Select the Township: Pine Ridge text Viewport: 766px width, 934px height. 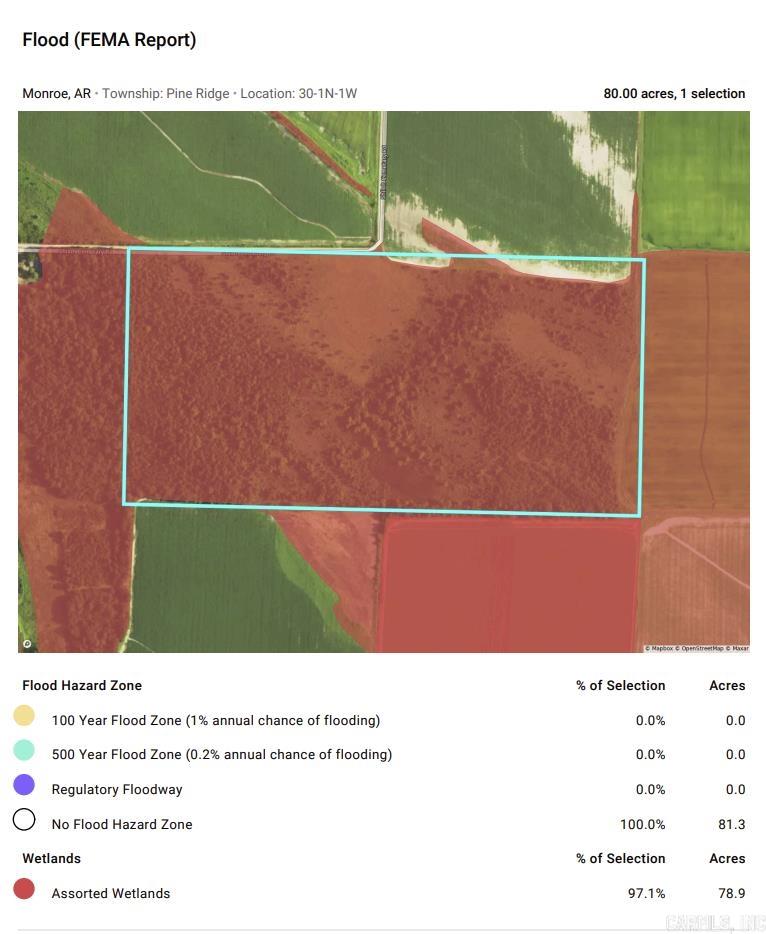(166, 94)
